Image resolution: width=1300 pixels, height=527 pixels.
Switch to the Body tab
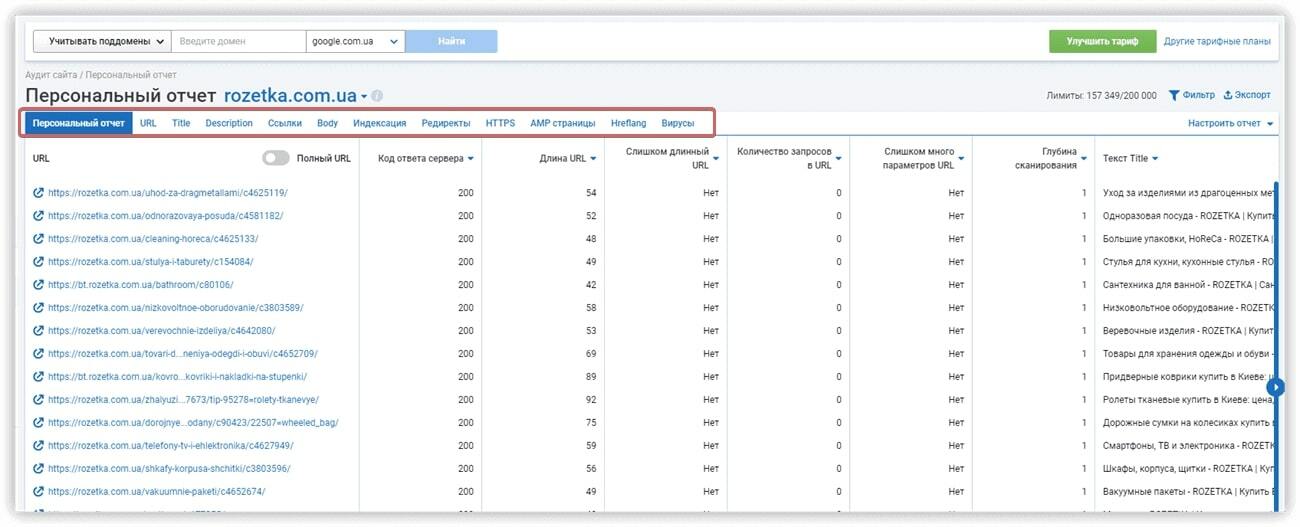point(327,123)
